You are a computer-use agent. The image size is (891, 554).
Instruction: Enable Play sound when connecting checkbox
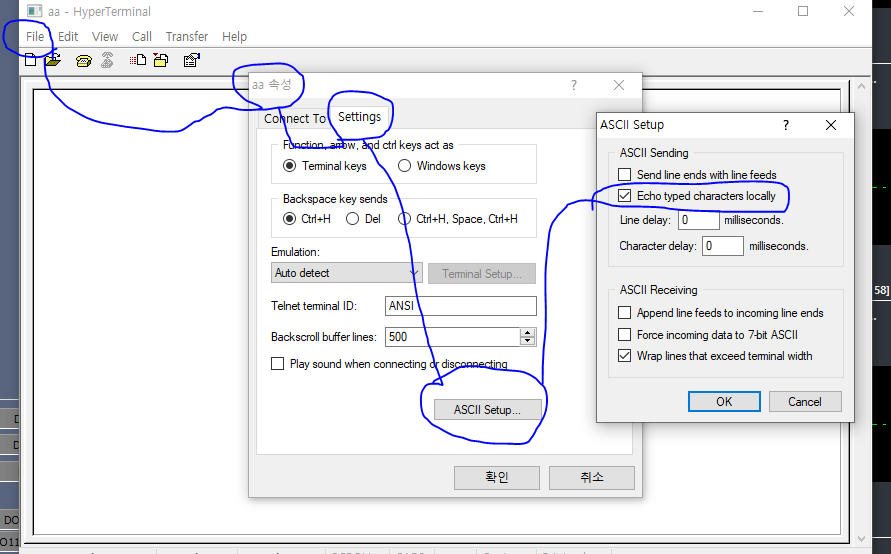pos(277,364)
